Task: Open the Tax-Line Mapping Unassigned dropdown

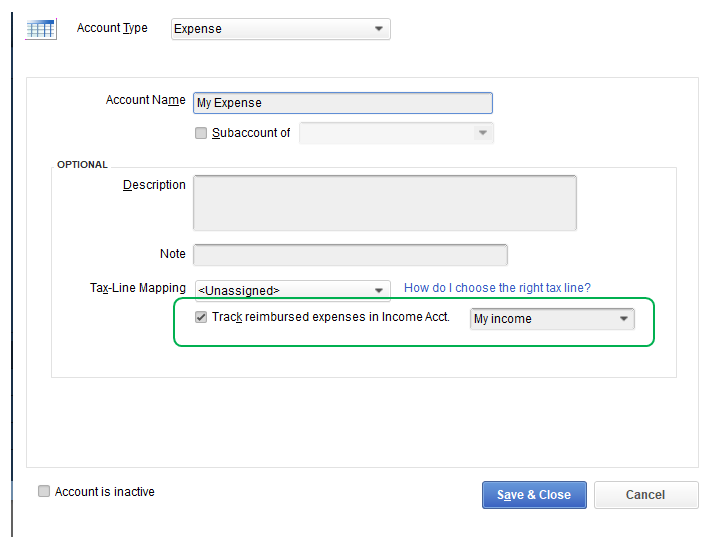Action: pyautogui.click(x=292, y=290)
